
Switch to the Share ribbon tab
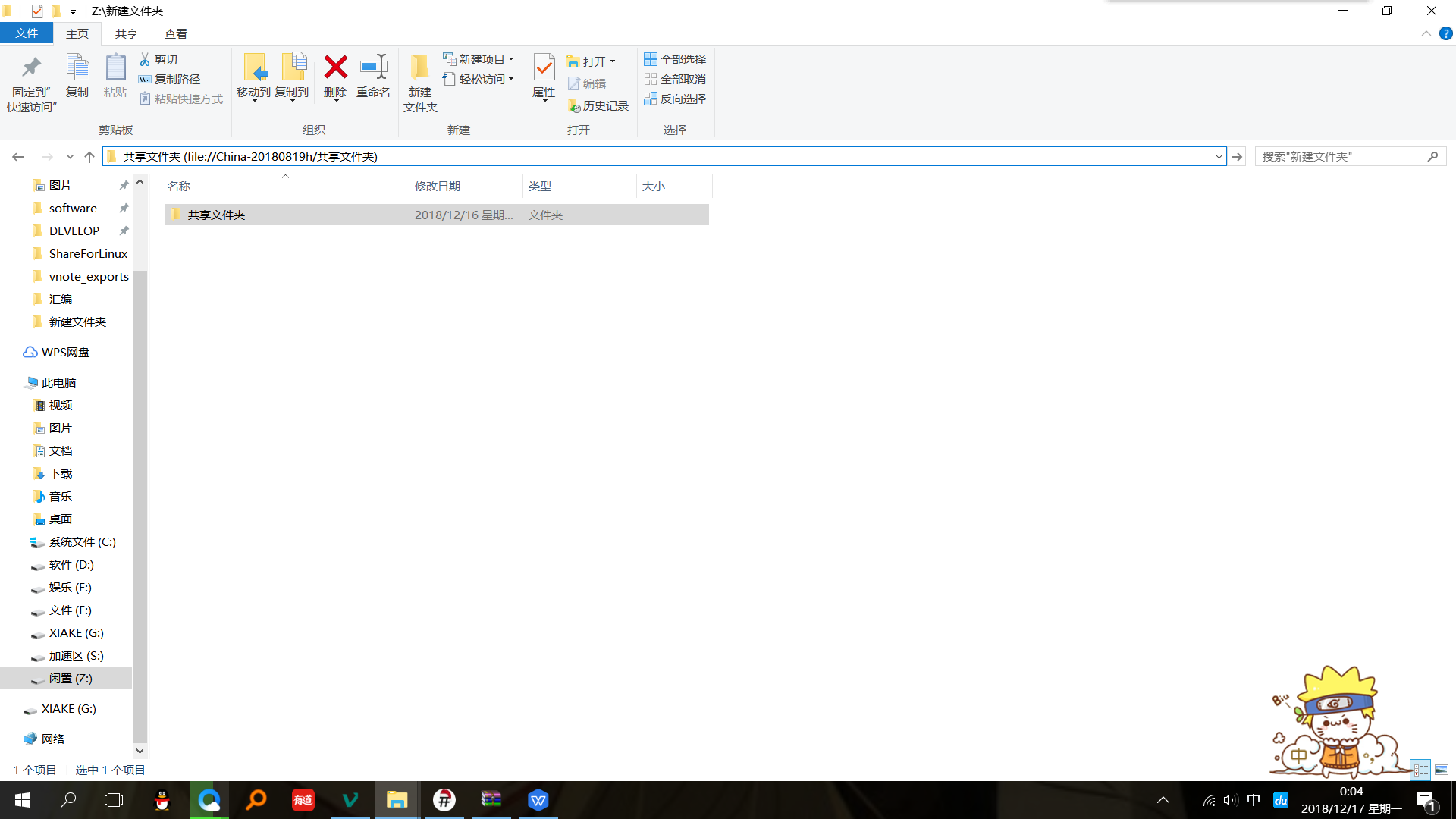click(x=126, y=33)
